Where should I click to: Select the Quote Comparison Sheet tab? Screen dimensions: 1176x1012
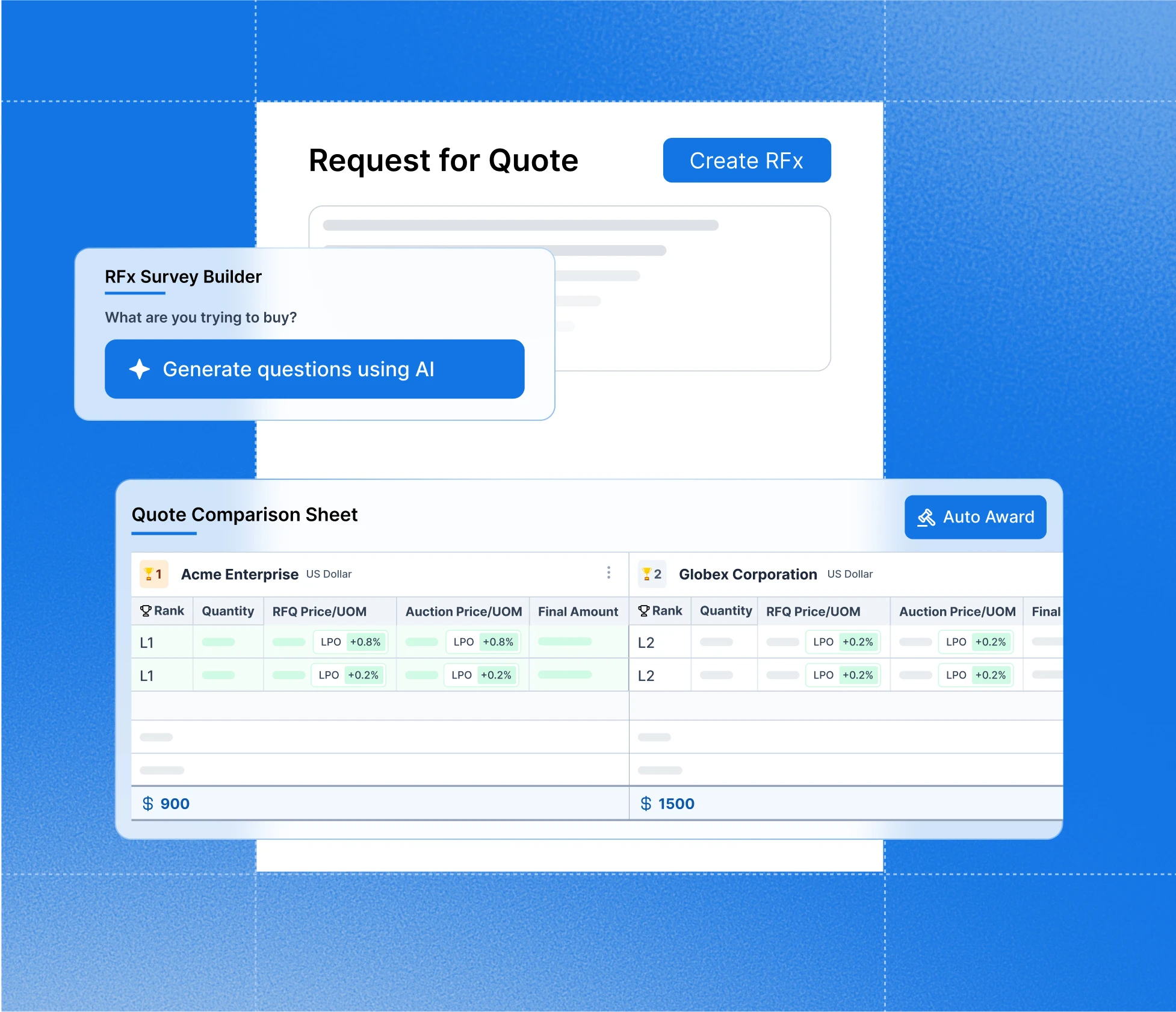point(244,515)
